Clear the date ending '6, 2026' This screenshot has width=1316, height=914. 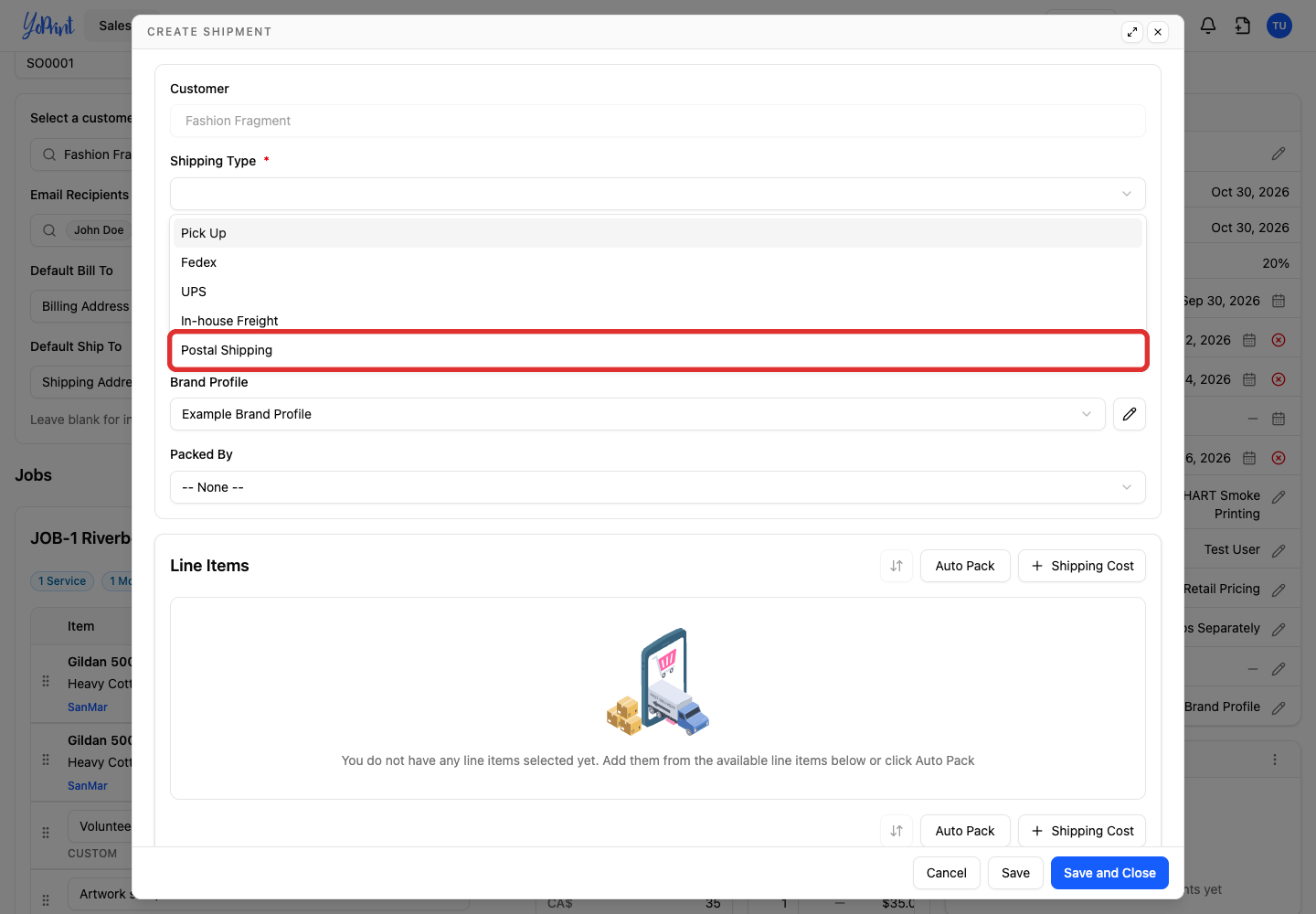pos(1279,458)
